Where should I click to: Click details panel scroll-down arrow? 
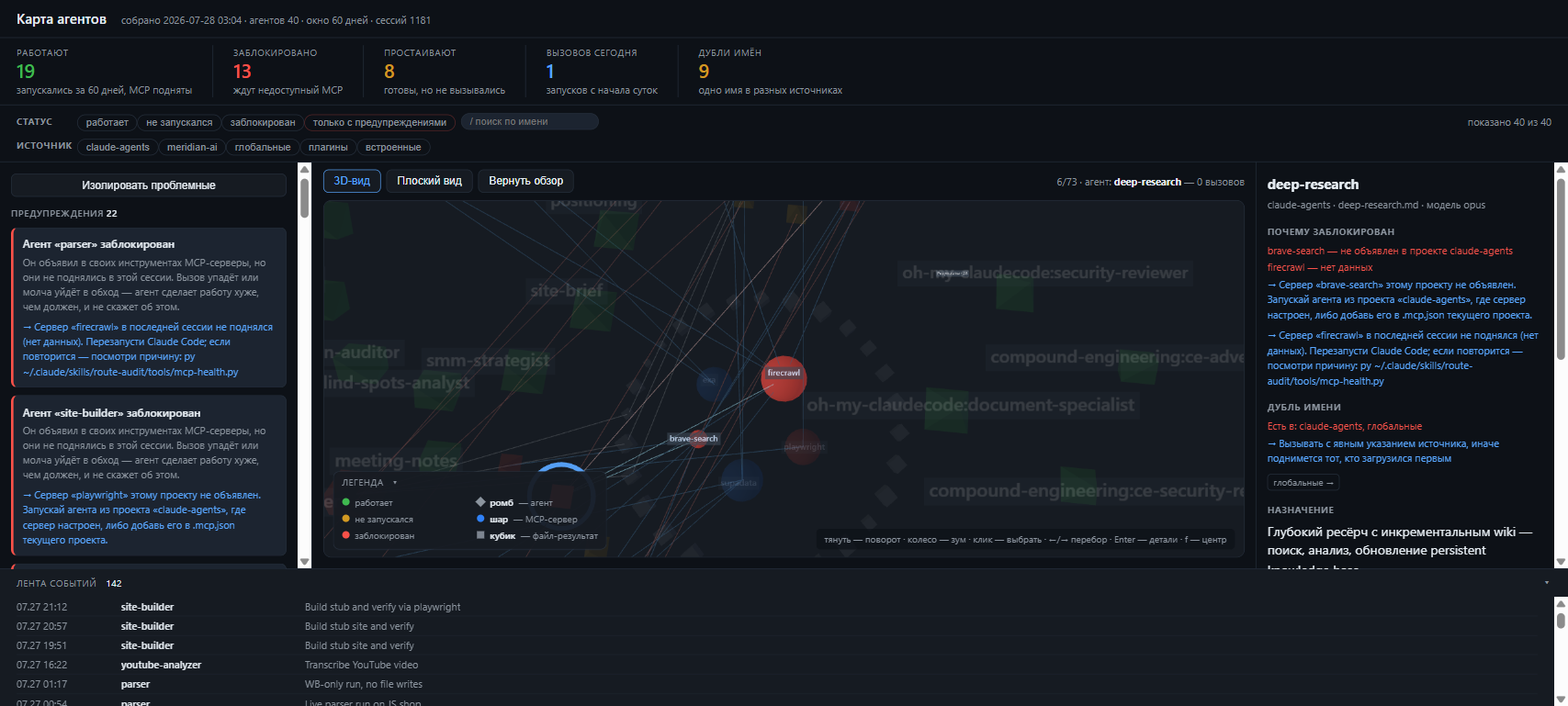1560,561
